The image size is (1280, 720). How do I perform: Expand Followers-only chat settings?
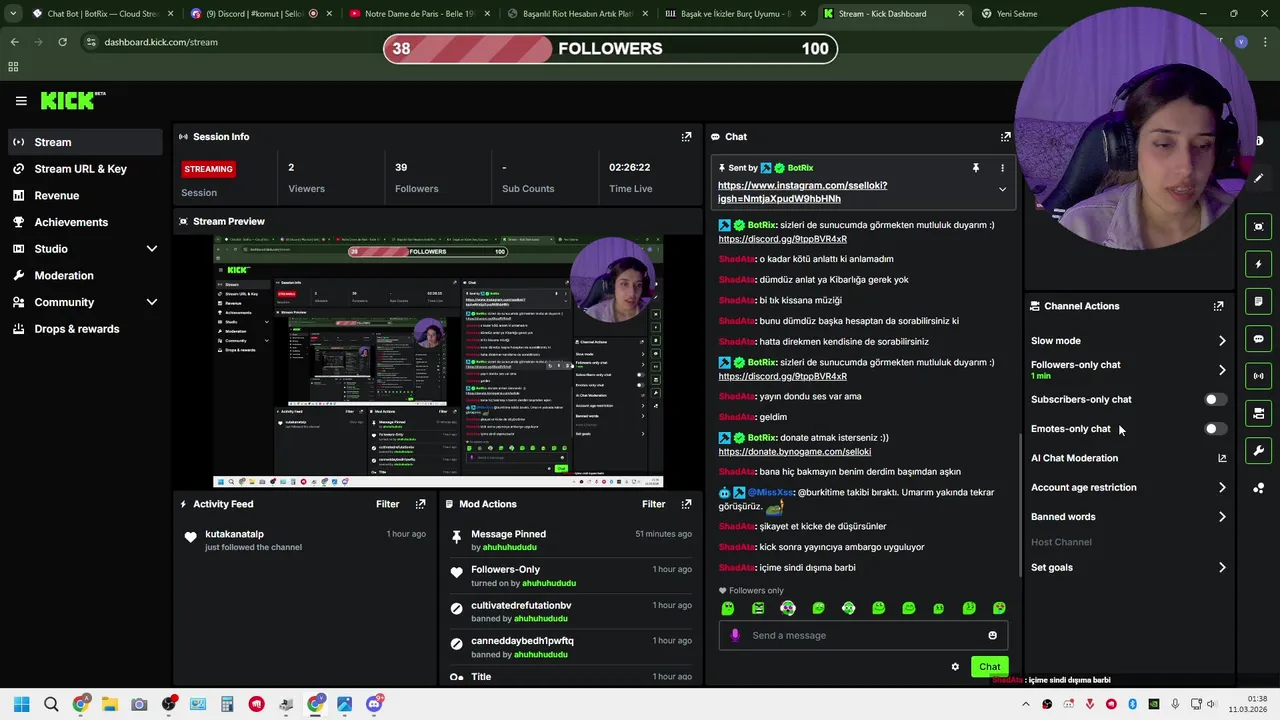click(1222, 370)
